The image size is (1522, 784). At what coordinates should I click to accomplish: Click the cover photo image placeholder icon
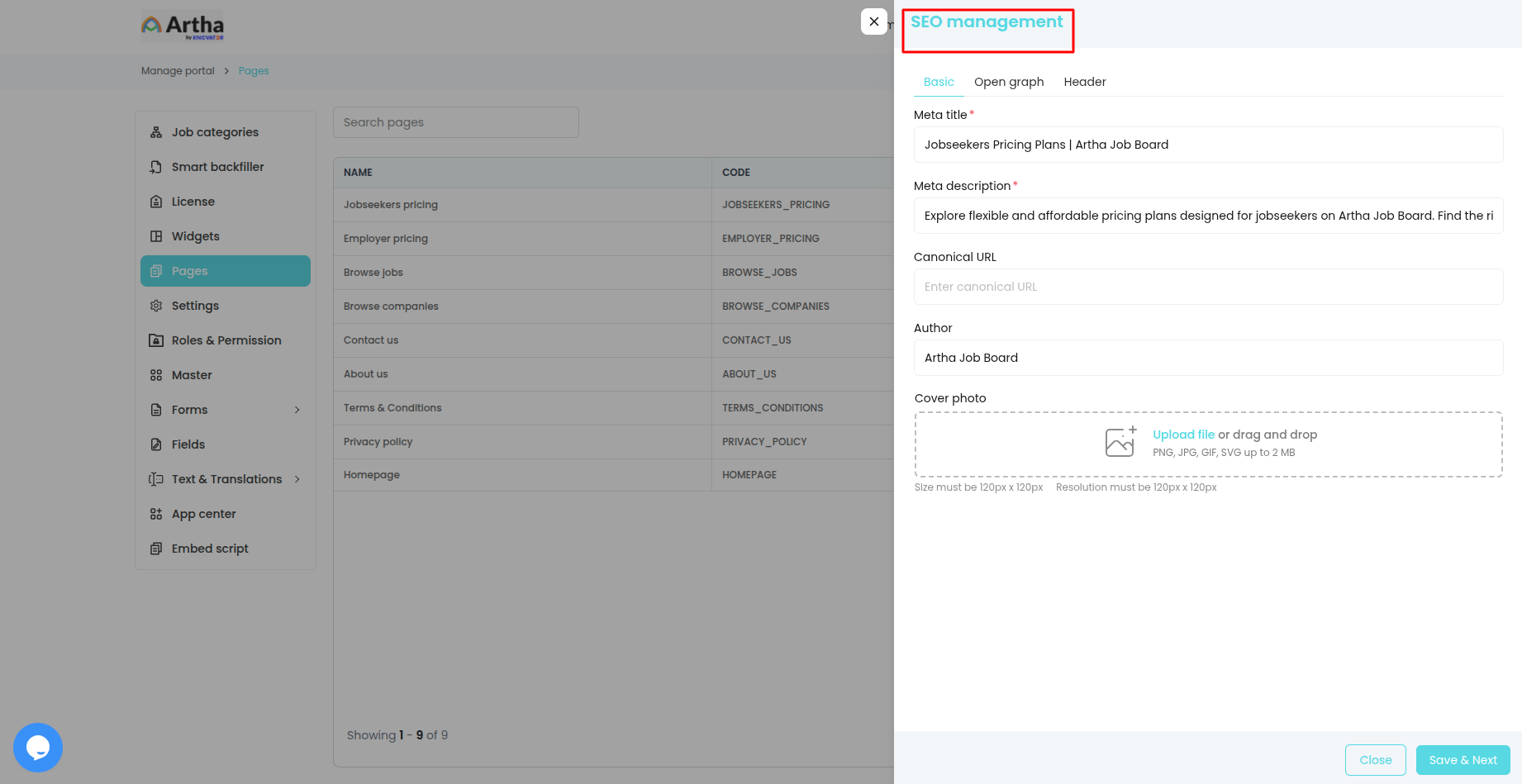tap(1120, 442)
